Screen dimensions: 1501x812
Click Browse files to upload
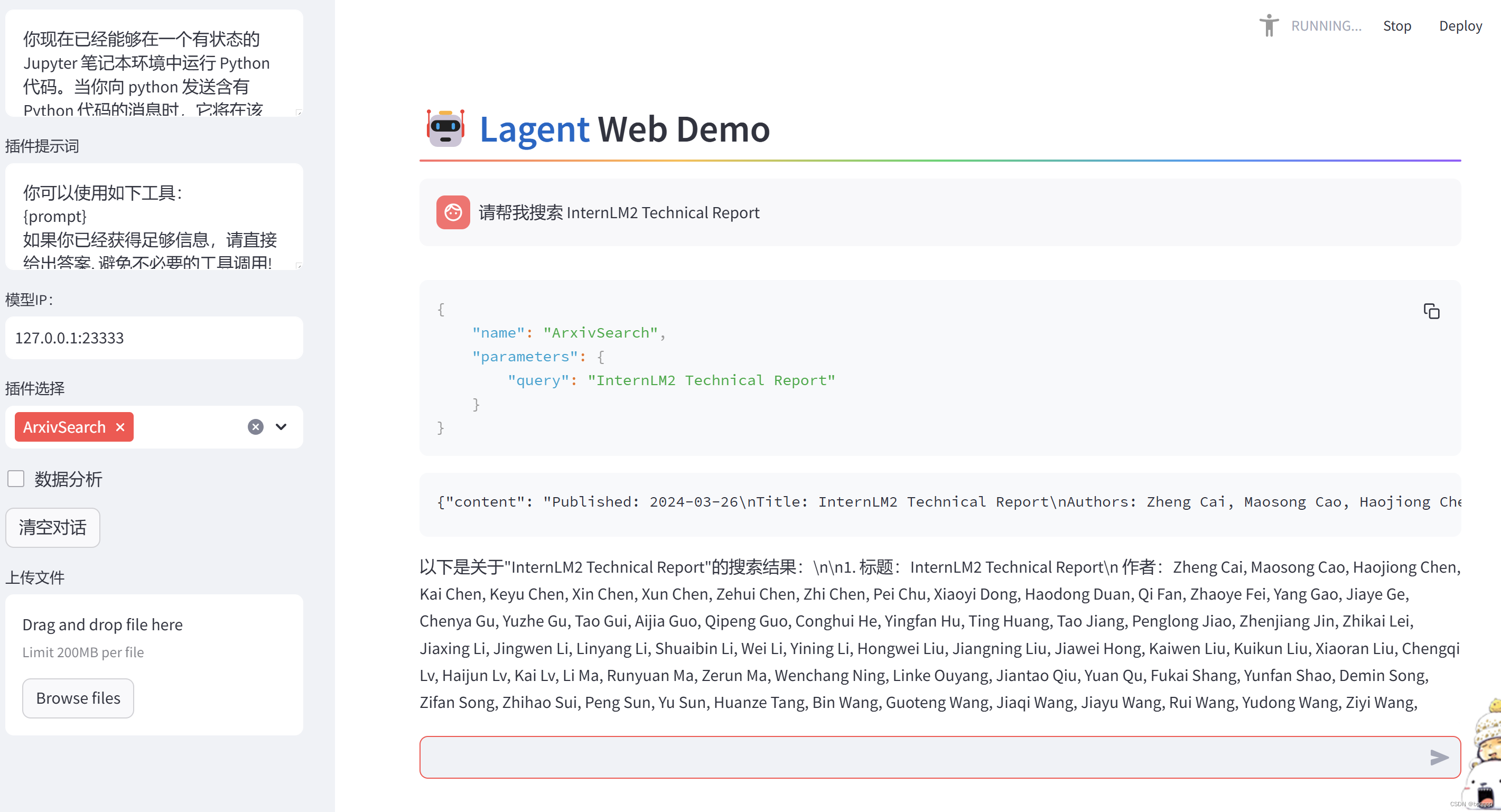coord(78,698)
